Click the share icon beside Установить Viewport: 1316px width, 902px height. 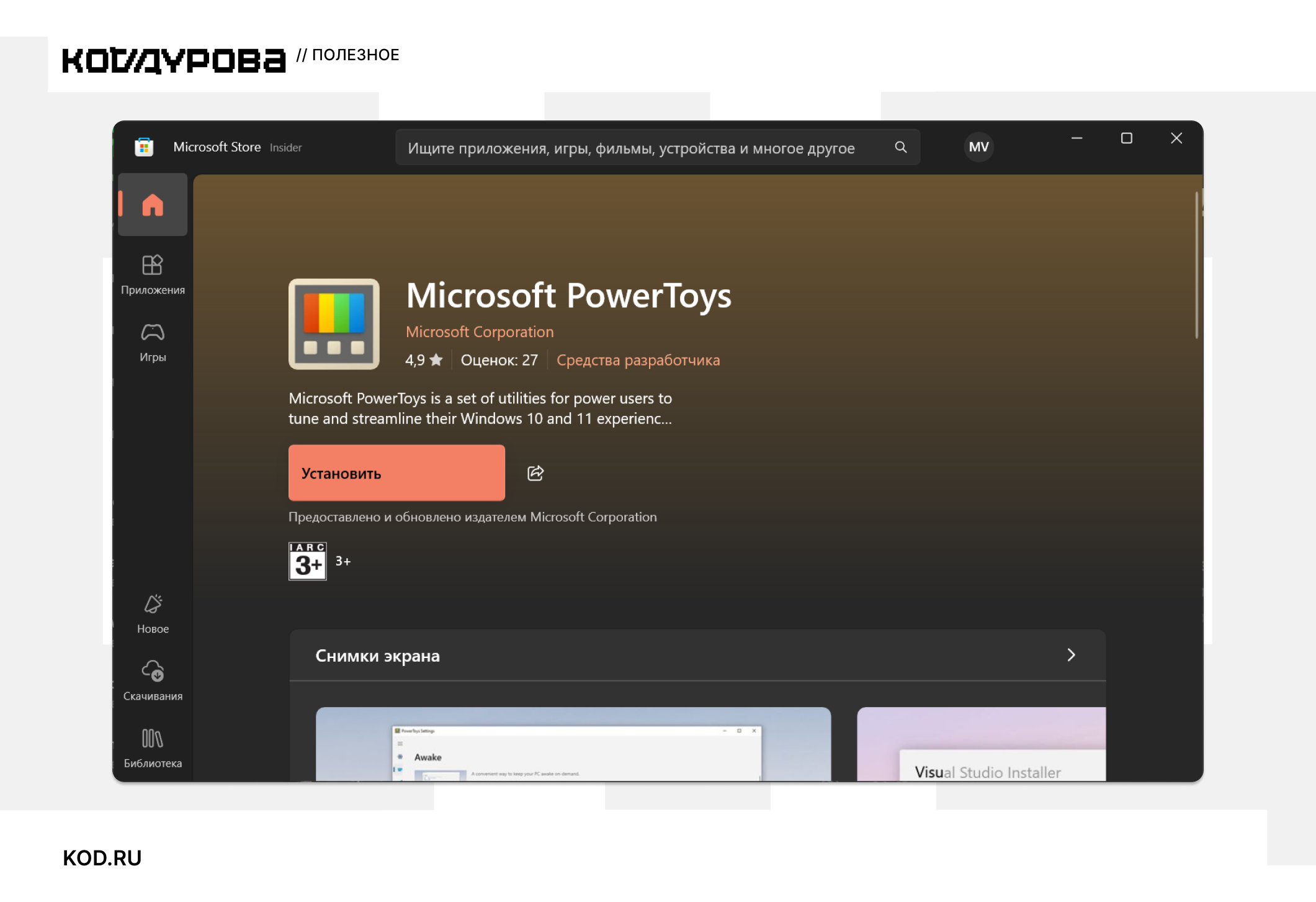coord(535,473)
